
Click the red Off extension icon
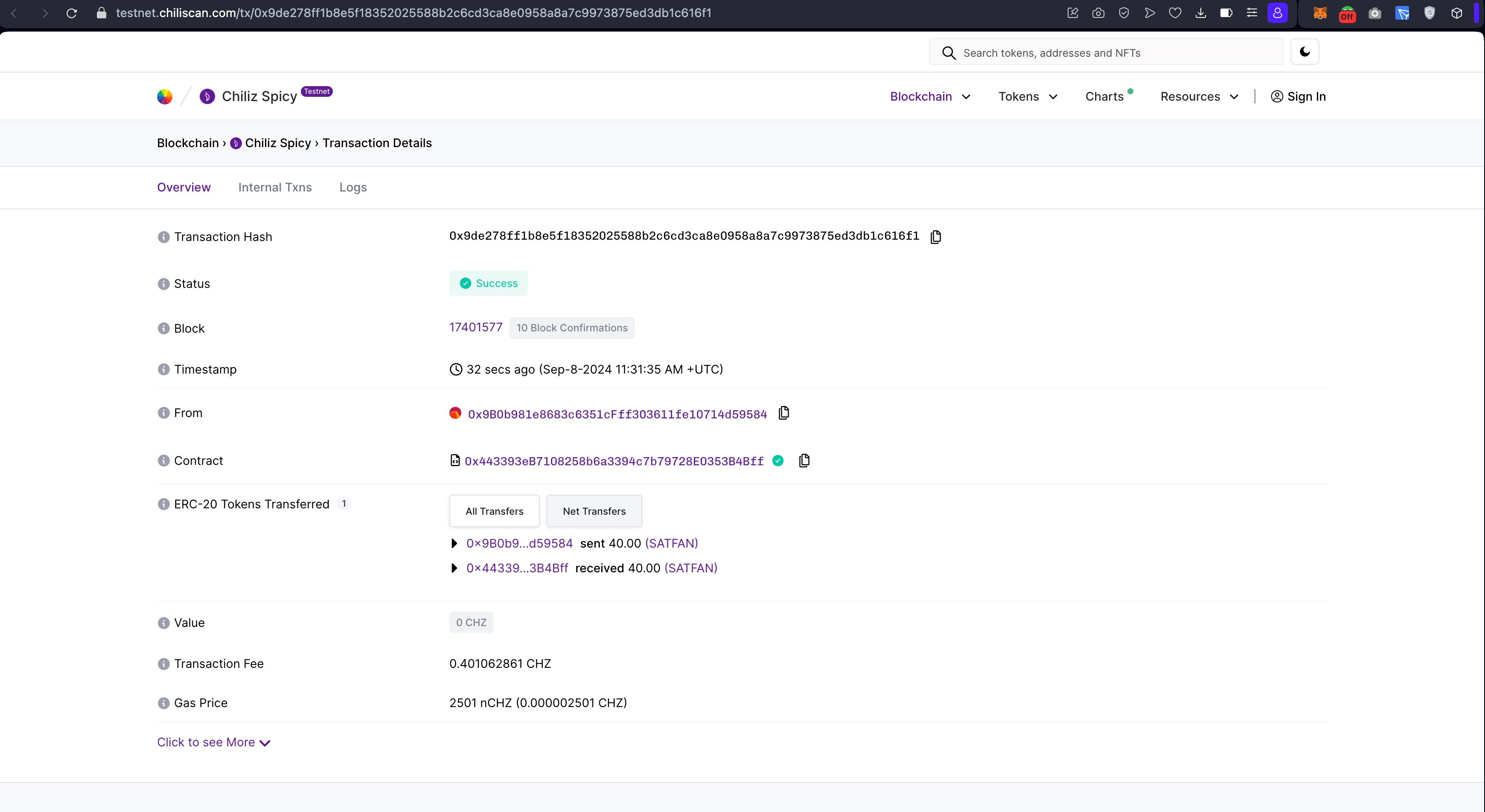(1347, 14)
